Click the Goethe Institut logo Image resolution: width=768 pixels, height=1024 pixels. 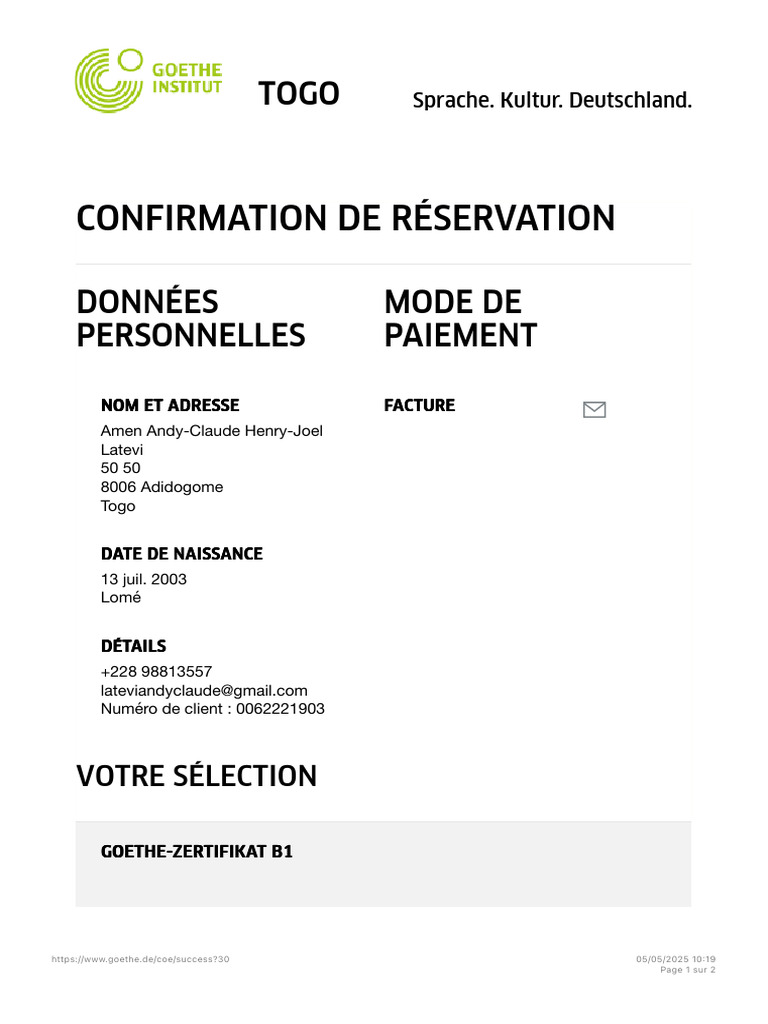148,80
